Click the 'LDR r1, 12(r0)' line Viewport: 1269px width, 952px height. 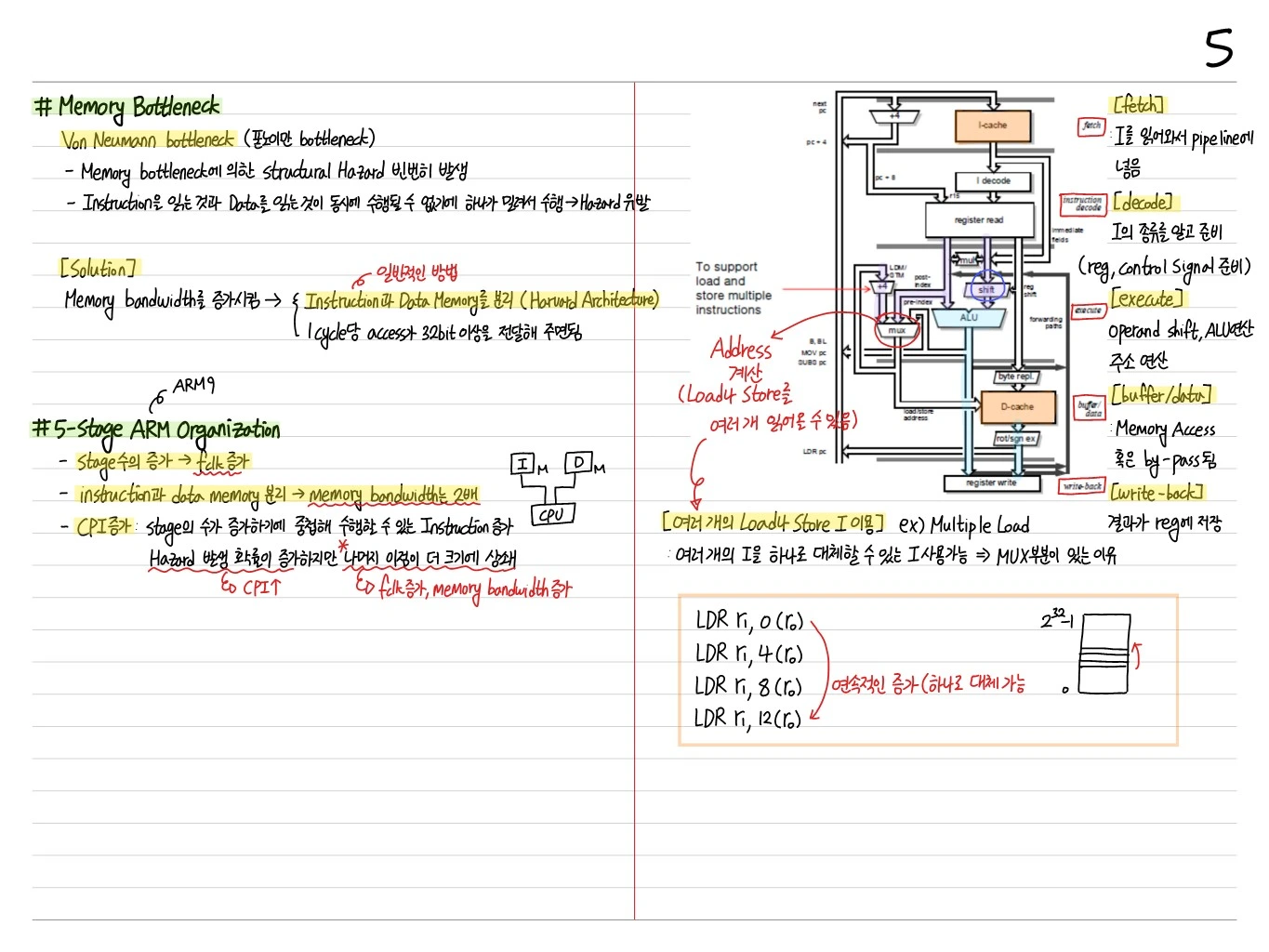point(747,719)
